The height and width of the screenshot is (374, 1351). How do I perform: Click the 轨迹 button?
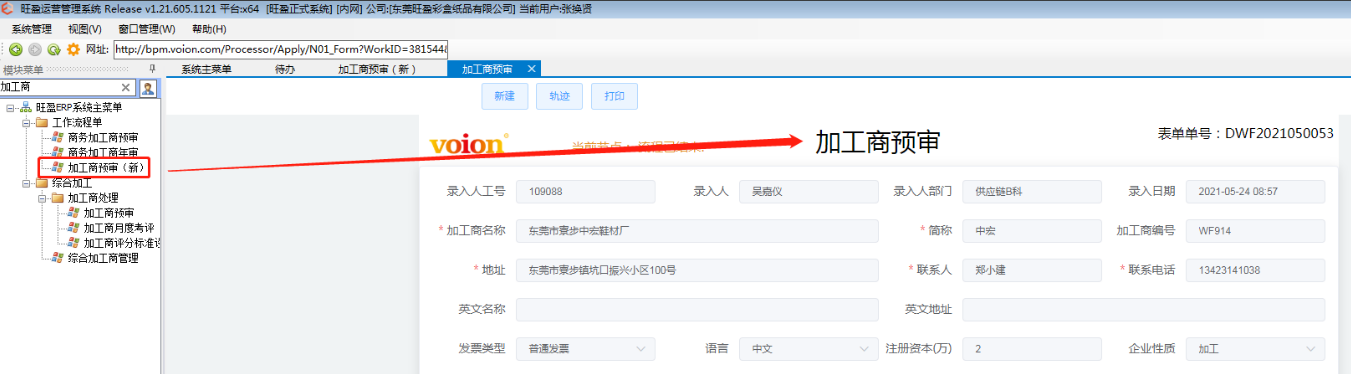point(559,96)
